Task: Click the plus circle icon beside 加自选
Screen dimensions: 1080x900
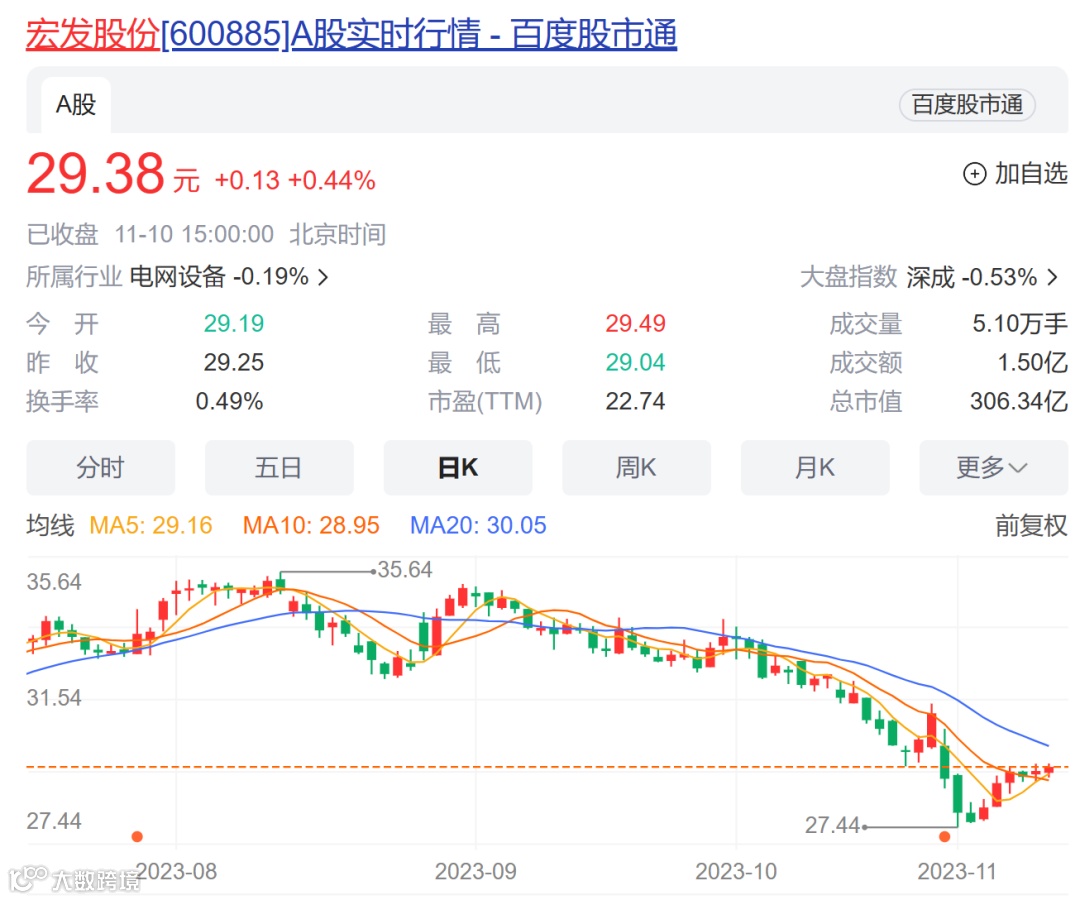Action: point(974,174)
